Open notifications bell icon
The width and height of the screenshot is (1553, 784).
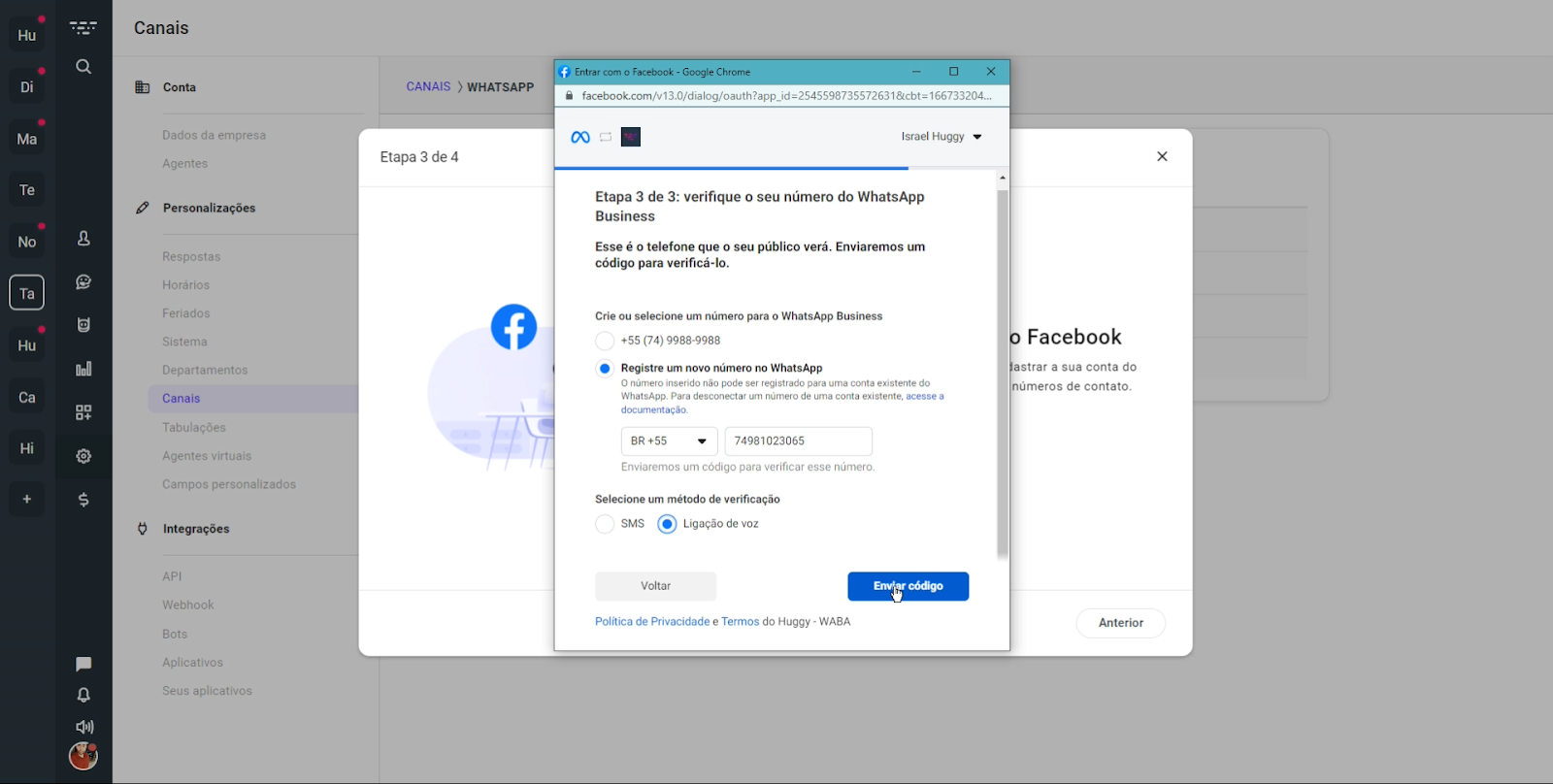(x=83, y=695)
